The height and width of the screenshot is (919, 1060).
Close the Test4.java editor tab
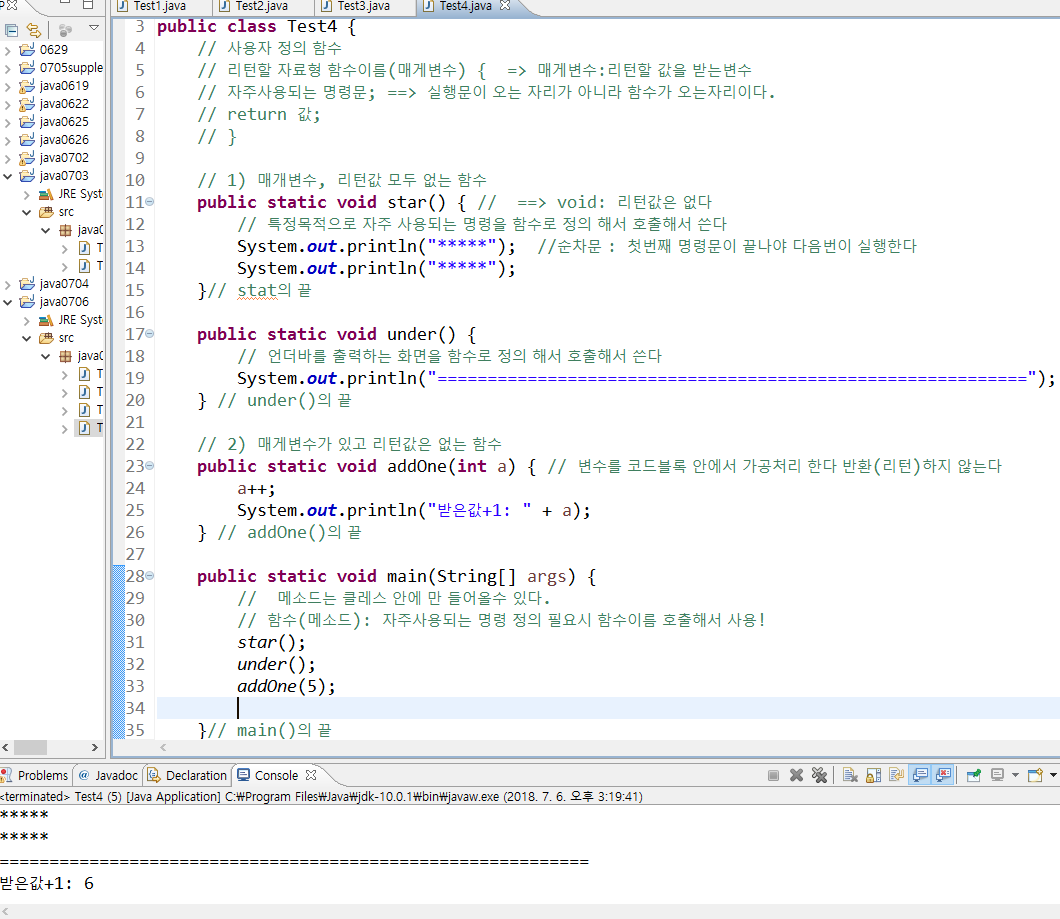(504, 5)
